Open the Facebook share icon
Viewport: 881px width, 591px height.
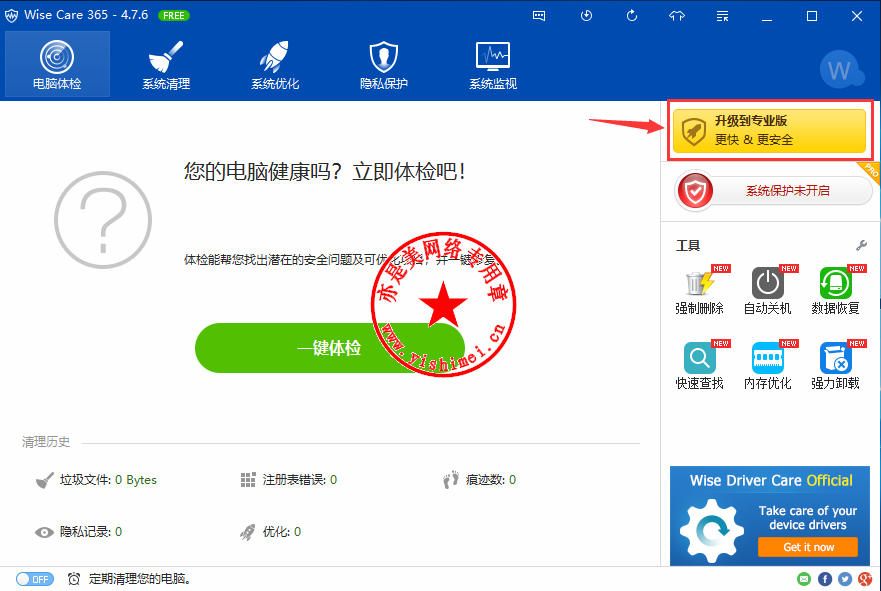click(x=825, y=579)
